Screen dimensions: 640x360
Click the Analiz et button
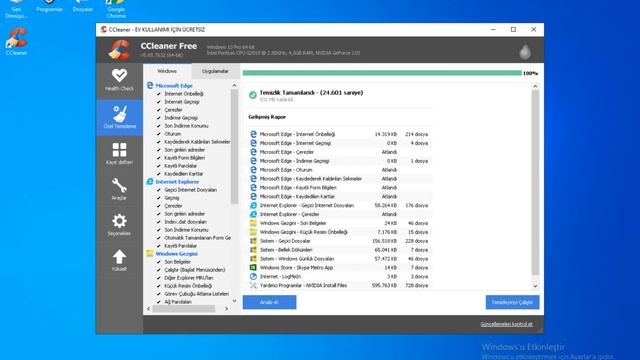[x=269, y=302]
